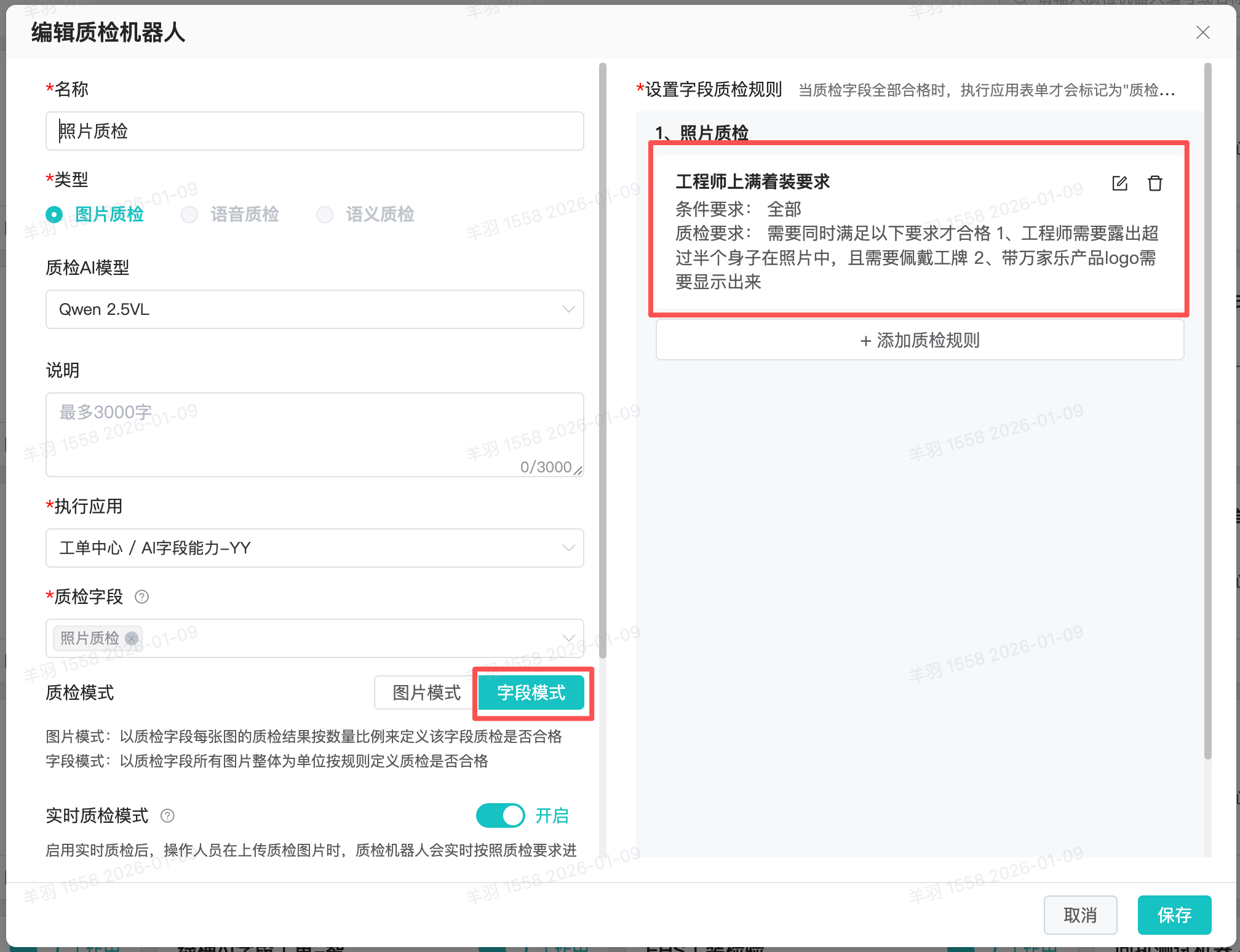Image resolution: width=1240 pixels, height=952 pixels.
Task: Click the 取消 button
Action: pyautogui.click(x=1080, y=915)
